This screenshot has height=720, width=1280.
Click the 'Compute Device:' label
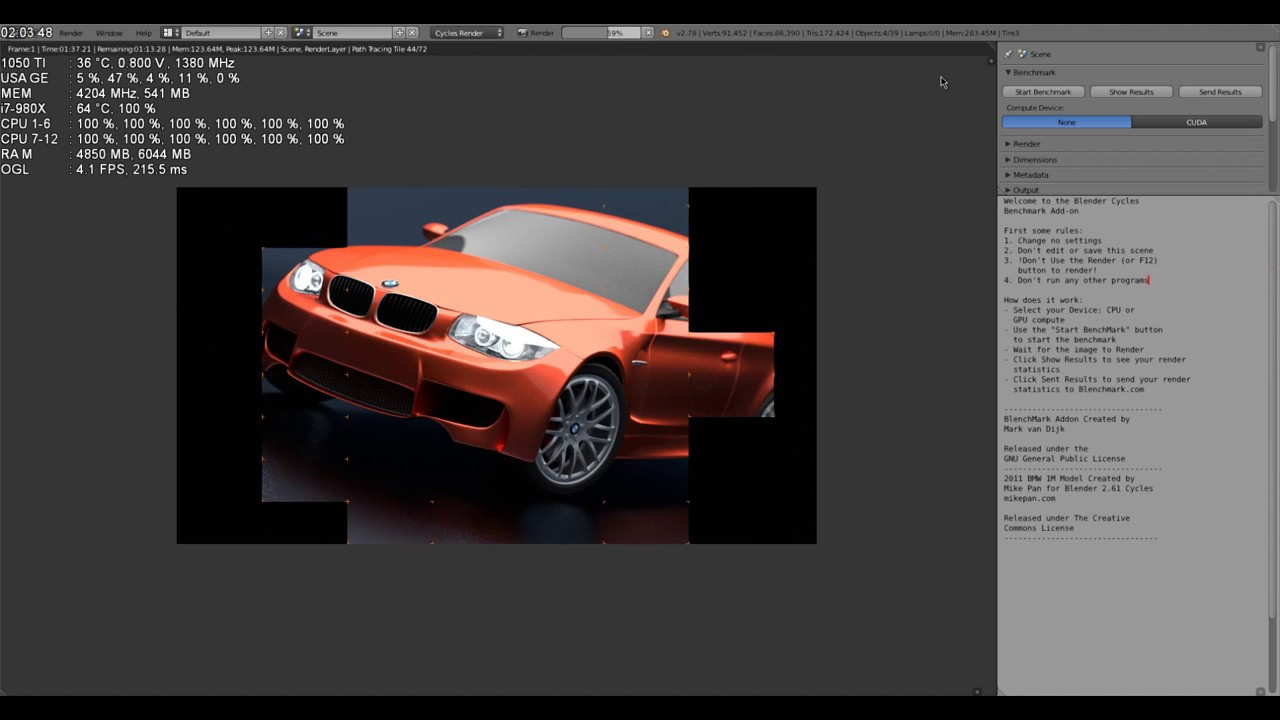pos(1035,108)
